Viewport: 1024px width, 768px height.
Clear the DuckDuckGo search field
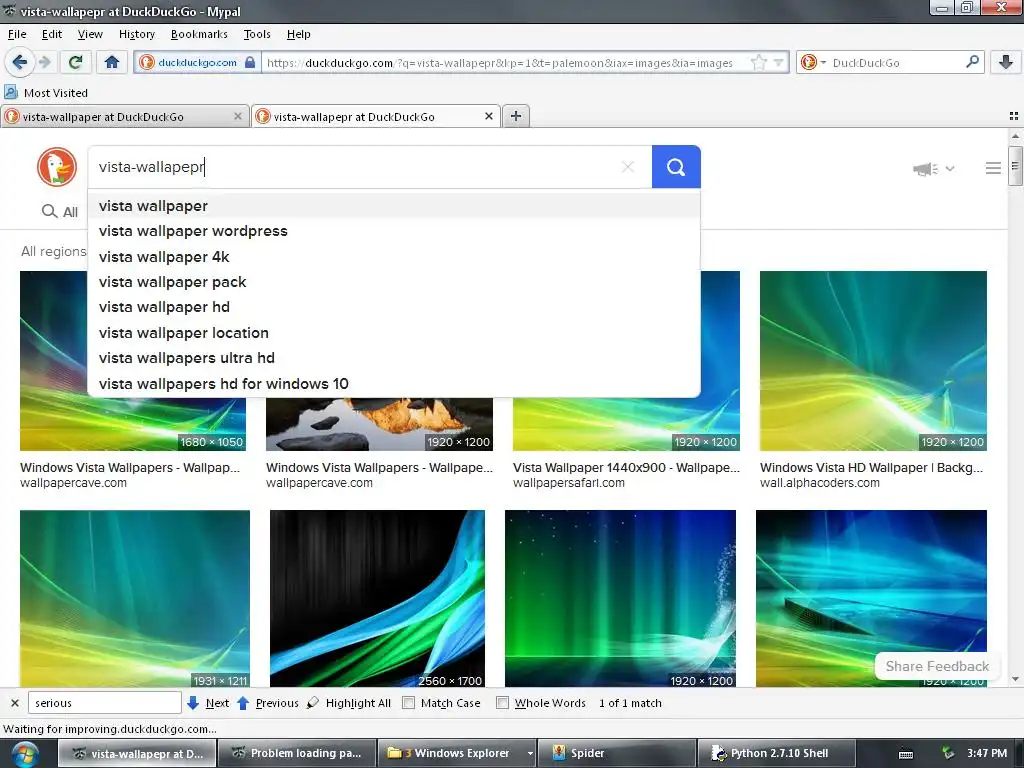tap(628, 167)
